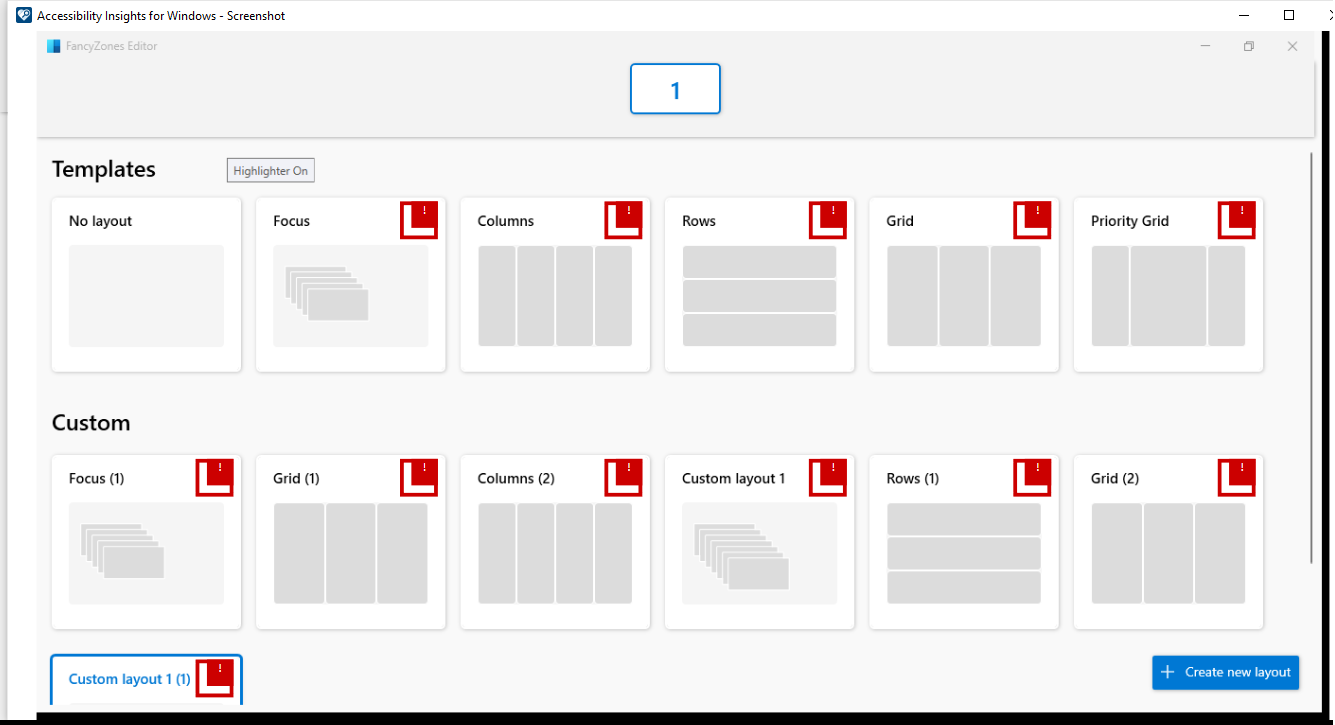Select the Grid template card
Image resolution: width=1335 pixels, height=725 pixels.
[964, 285]
